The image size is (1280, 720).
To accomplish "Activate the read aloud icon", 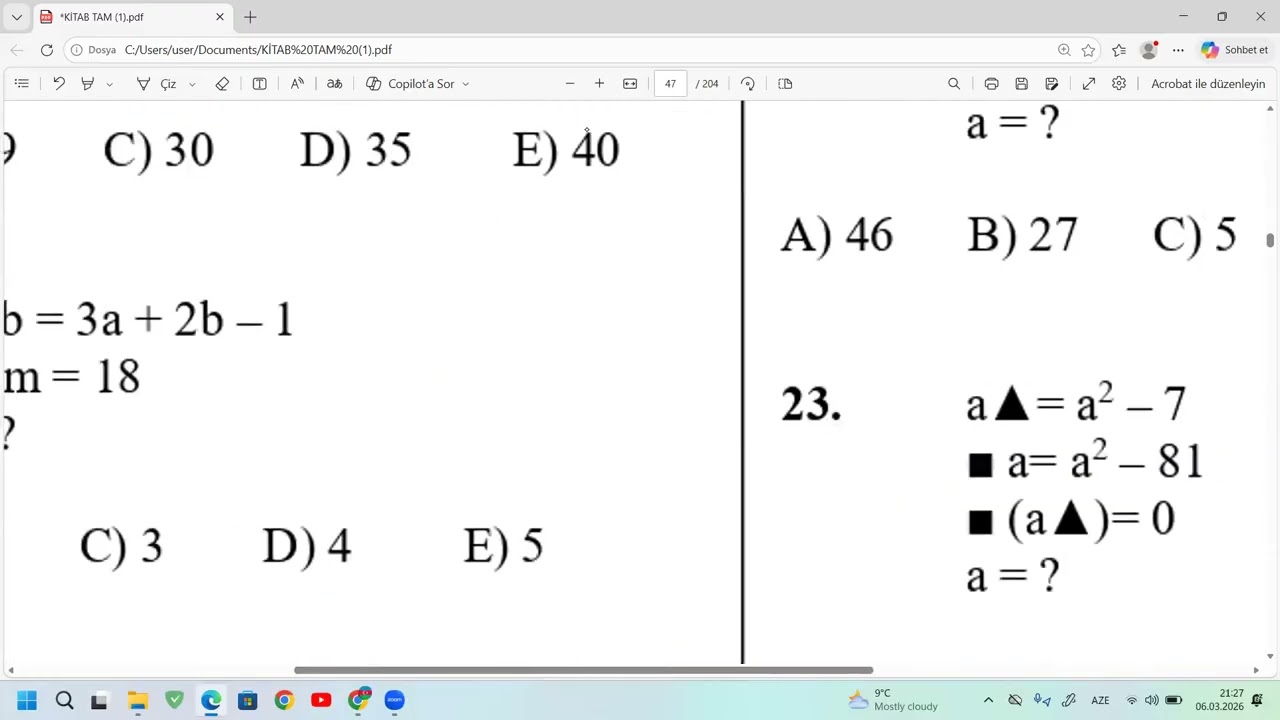I will click(x=297, y=84).
